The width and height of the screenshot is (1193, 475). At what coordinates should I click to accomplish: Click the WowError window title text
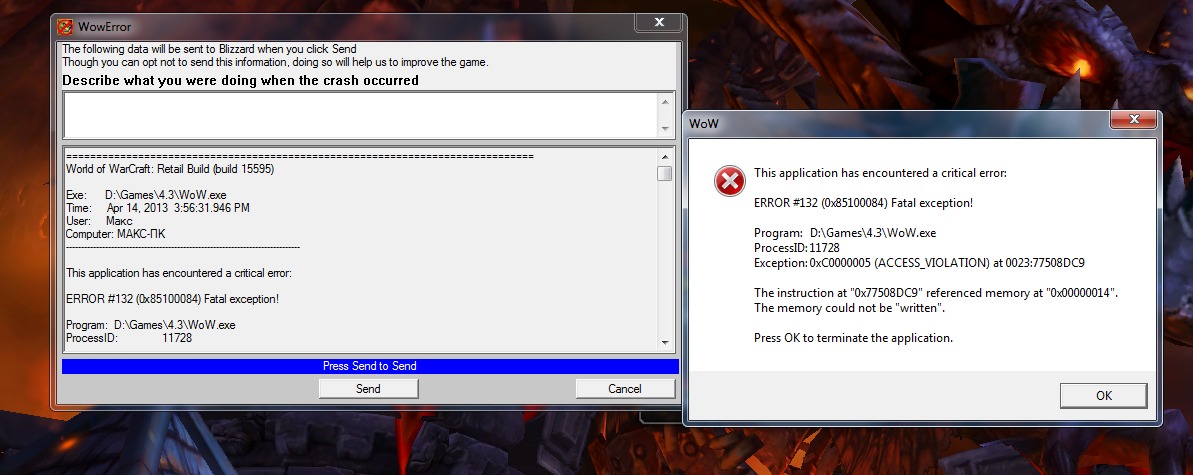(x=104, y=27)
